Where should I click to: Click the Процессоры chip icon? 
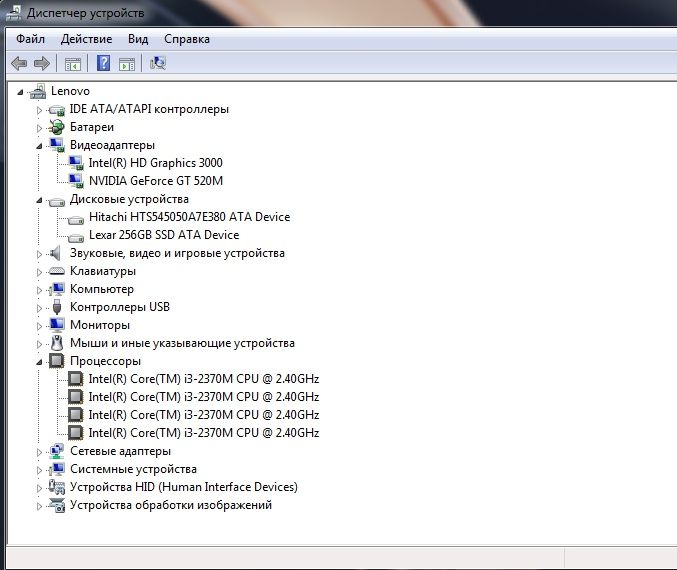pos(57,361)
